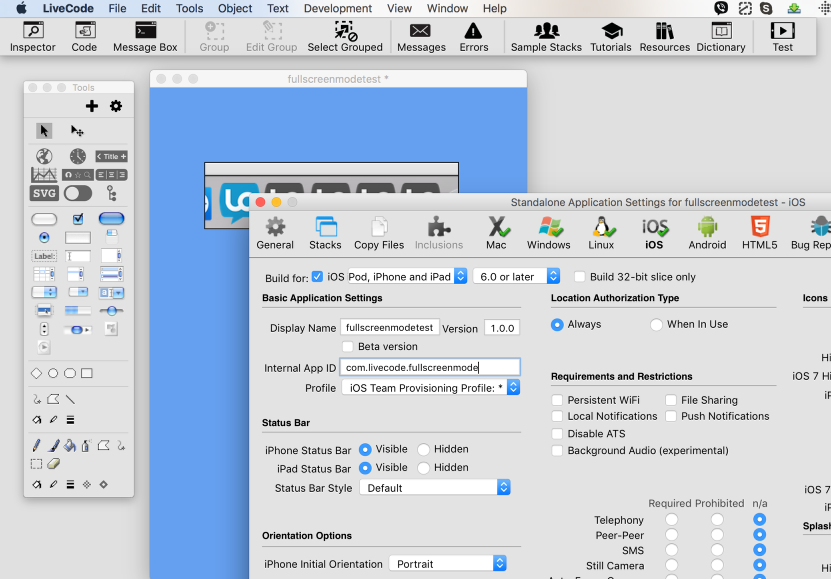
Task: Enable Push Notifications
Action: click(x=671, y=416)
